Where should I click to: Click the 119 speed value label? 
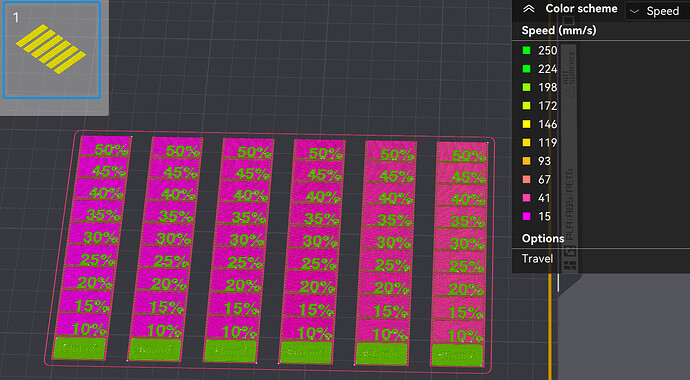[x=547, y=143]
